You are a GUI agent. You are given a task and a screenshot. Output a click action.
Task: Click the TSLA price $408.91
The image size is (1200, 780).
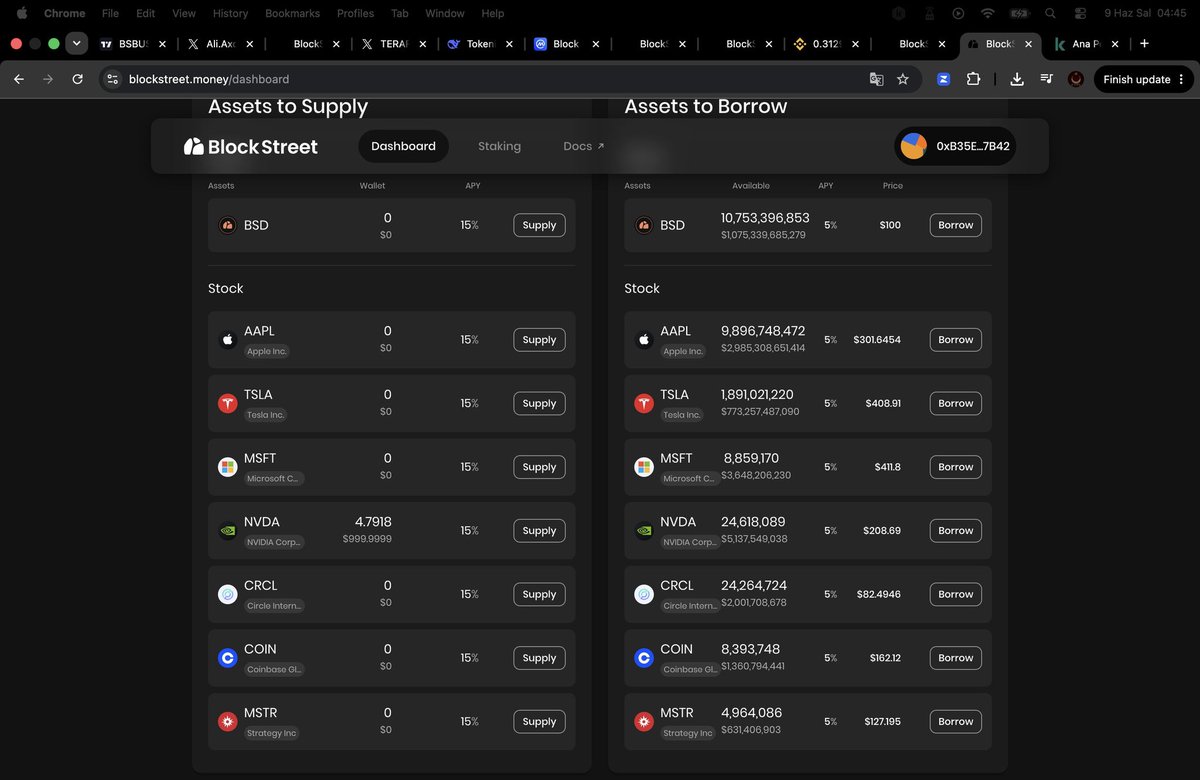click(x=883, y=403)
